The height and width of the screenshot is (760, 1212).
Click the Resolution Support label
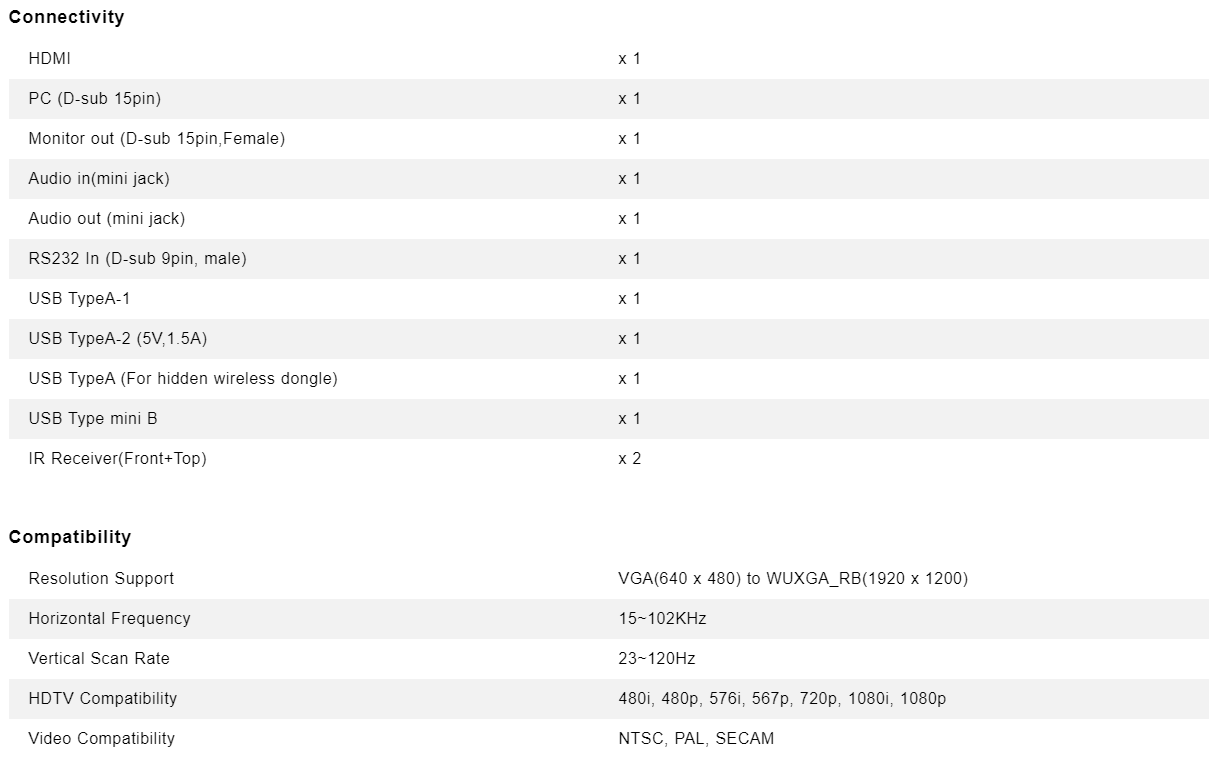[101, 579]
